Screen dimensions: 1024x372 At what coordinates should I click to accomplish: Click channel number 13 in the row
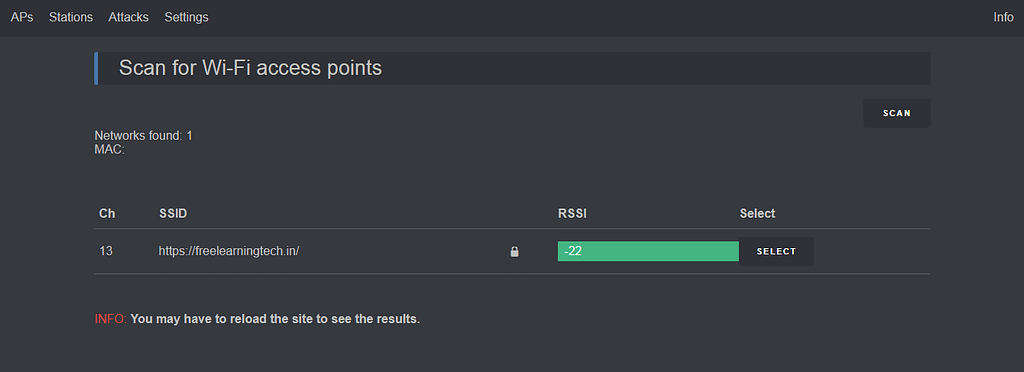(x=106, y=251)
